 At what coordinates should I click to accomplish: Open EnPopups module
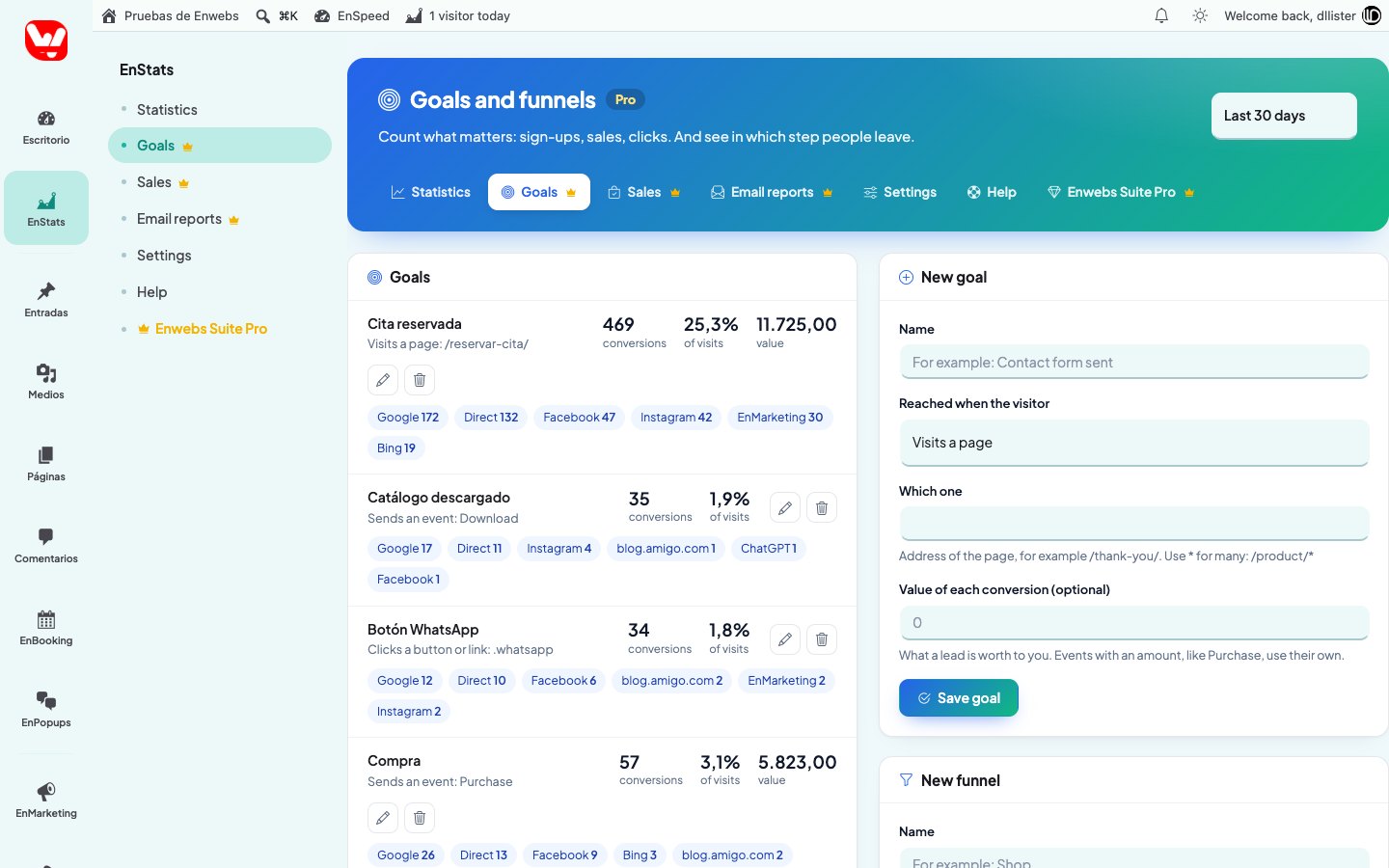pyautogui.click(x=46, y=710)
